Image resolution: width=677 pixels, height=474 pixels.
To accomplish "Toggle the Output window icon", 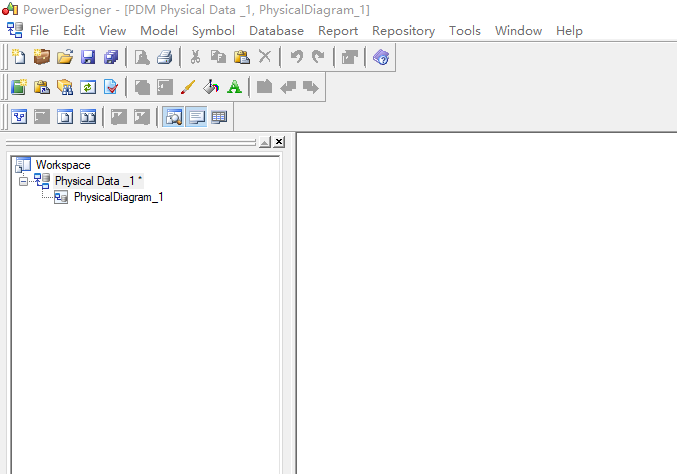I will [x=196, y=117].
